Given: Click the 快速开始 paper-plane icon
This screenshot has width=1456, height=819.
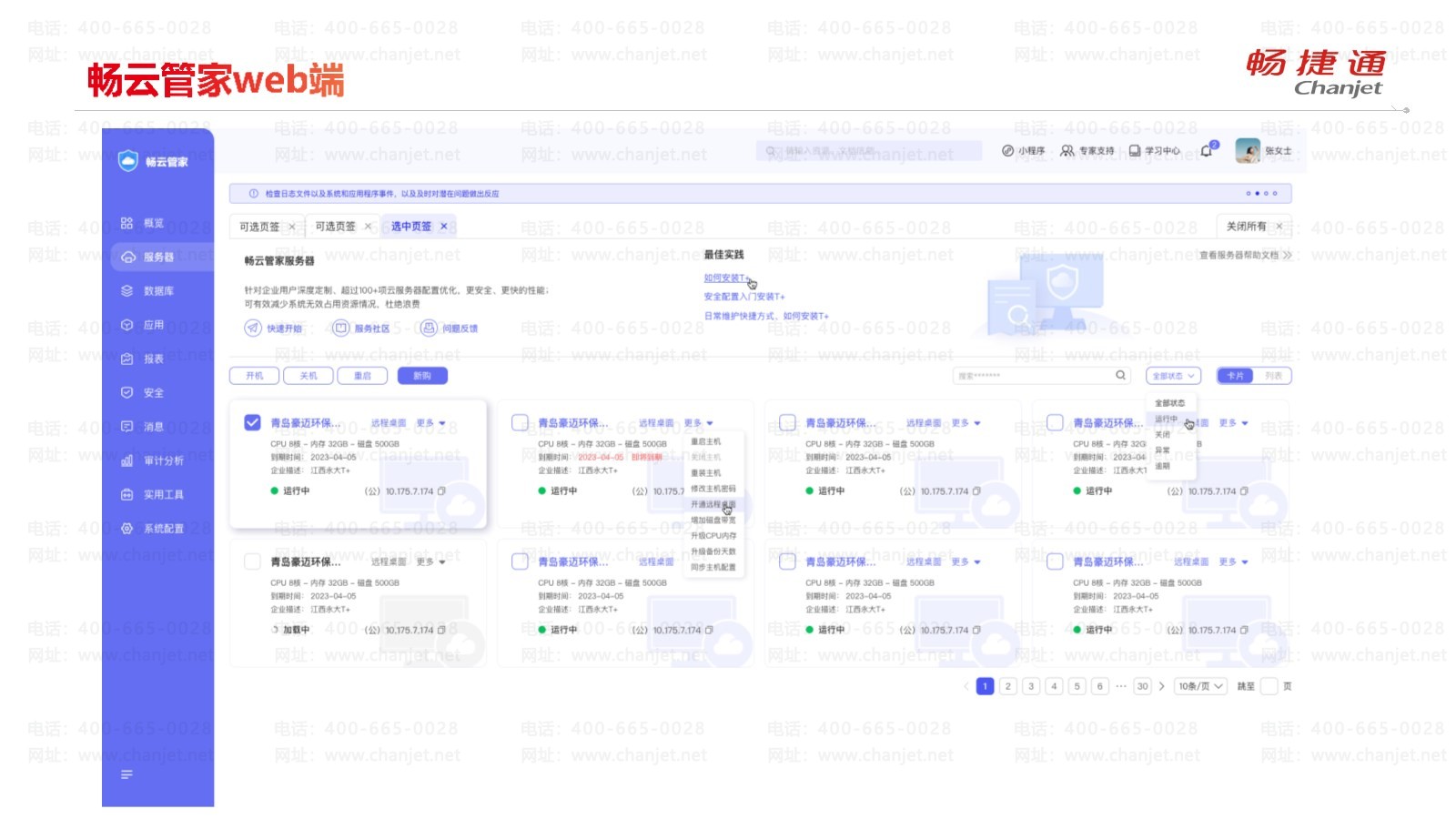Looking at the screenshot, I should click(x=253, y=328).
